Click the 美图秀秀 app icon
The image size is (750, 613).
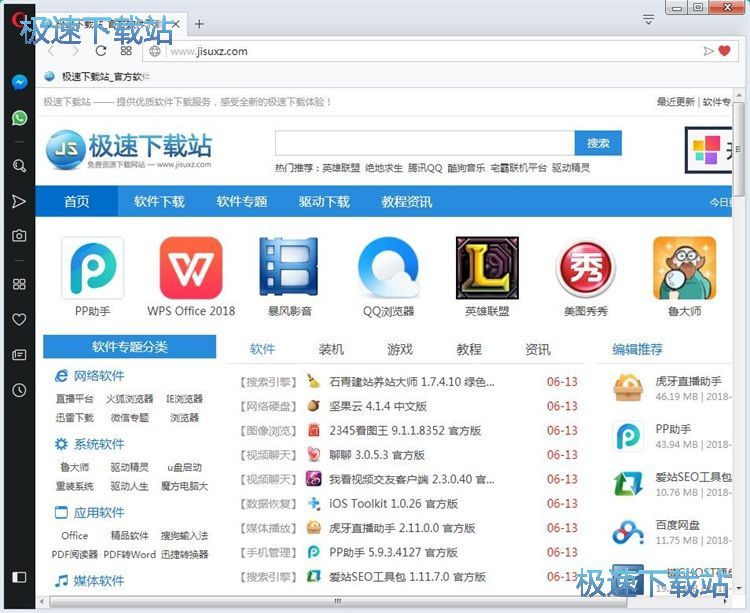click(585, 268)
